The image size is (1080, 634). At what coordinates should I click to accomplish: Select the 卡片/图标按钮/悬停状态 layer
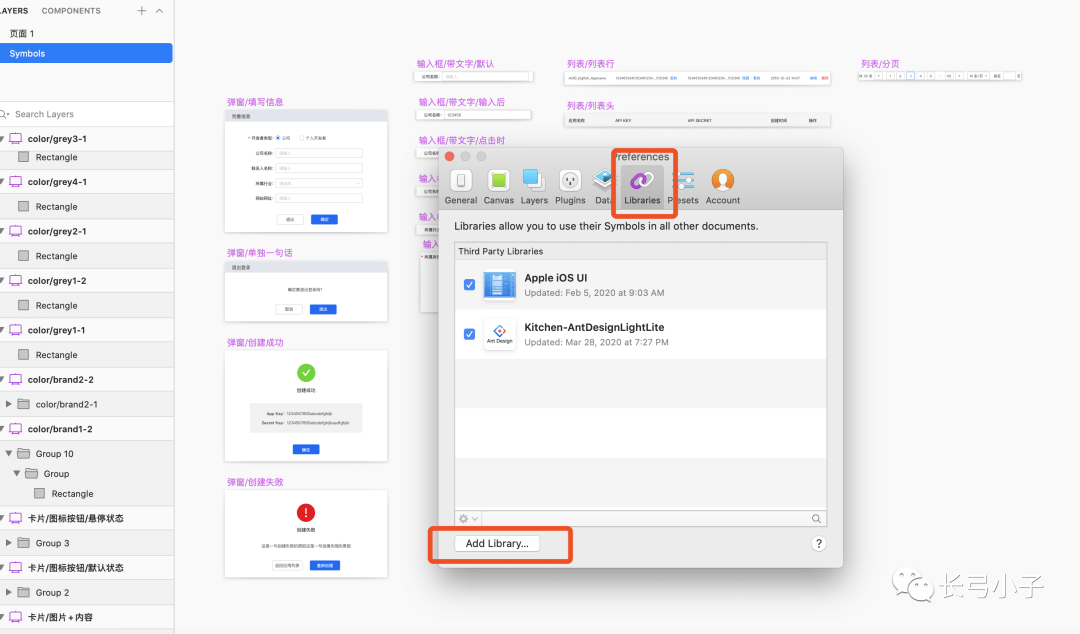coord(86,518)
